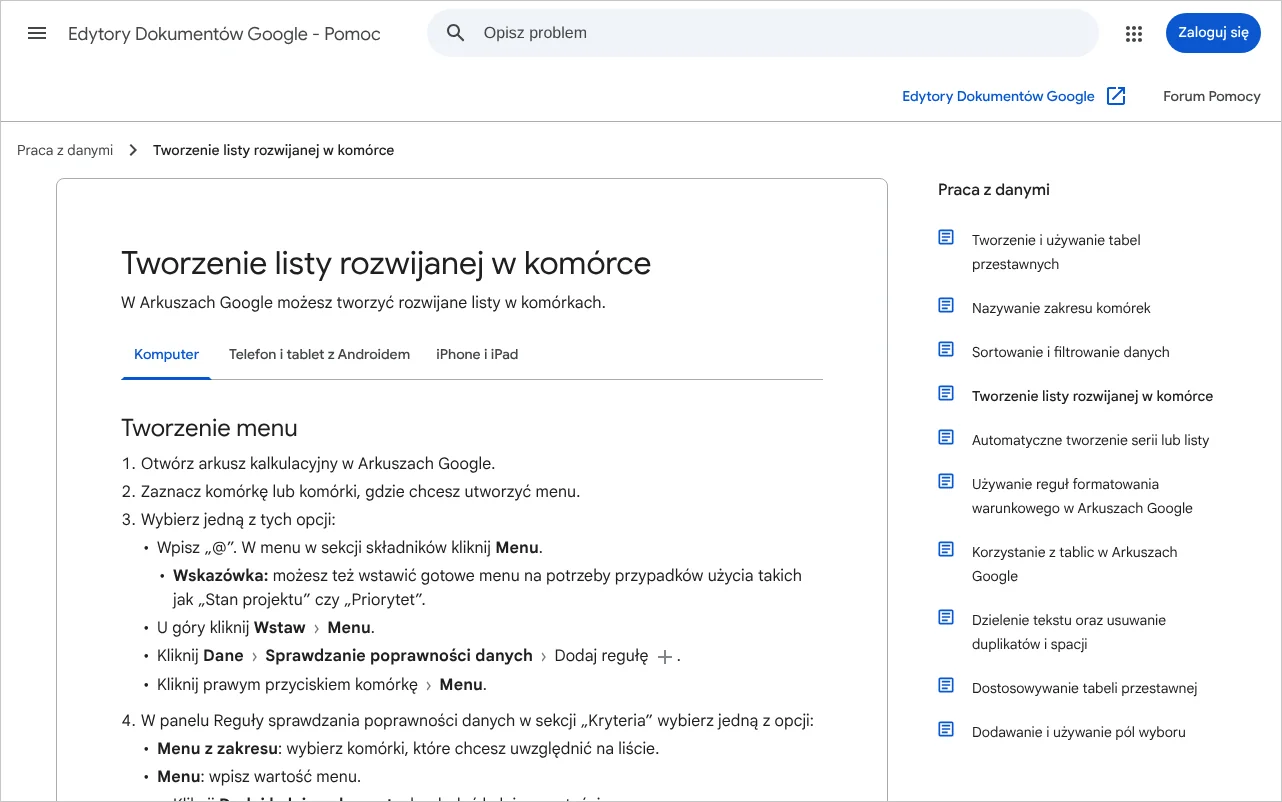Click the Zaloguj się button
The height and width of the screenshot is (802, 1282).
(1213, 33)
